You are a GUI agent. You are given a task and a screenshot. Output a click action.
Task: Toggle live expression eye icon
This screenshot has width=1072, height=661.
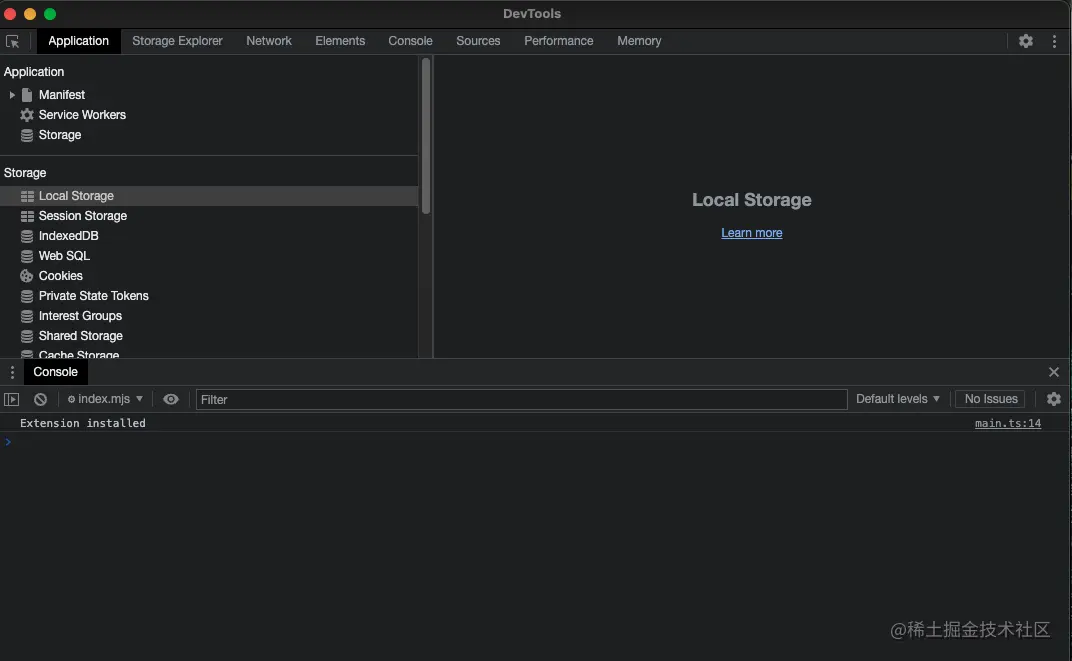171,399
